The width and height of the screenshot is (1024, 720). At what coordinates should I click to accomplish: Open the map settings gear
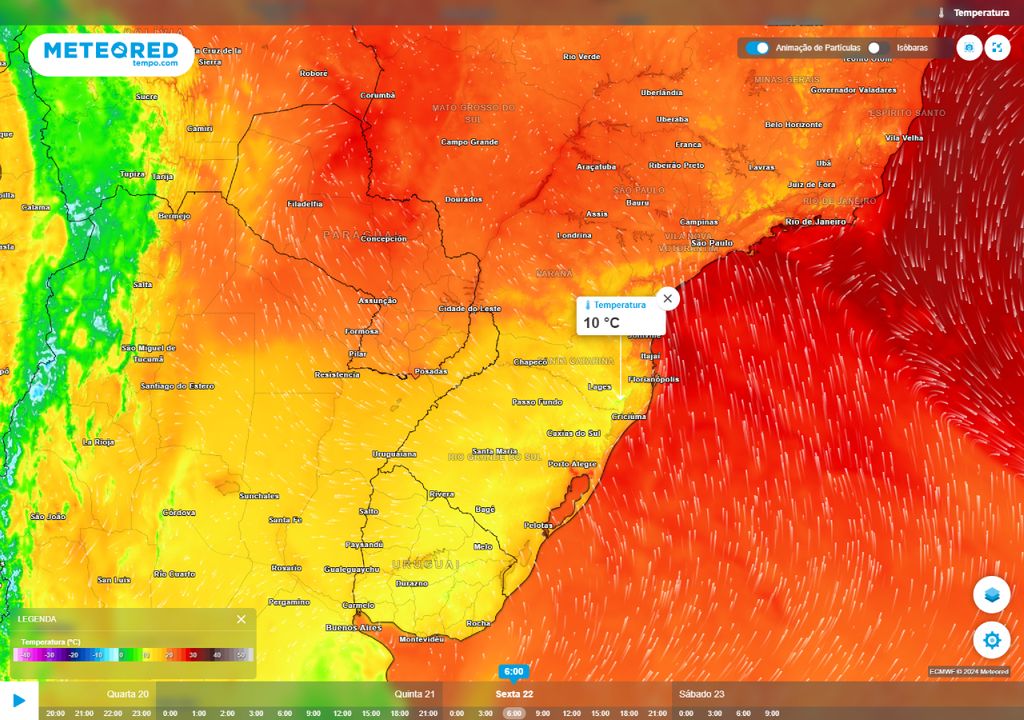991,639
